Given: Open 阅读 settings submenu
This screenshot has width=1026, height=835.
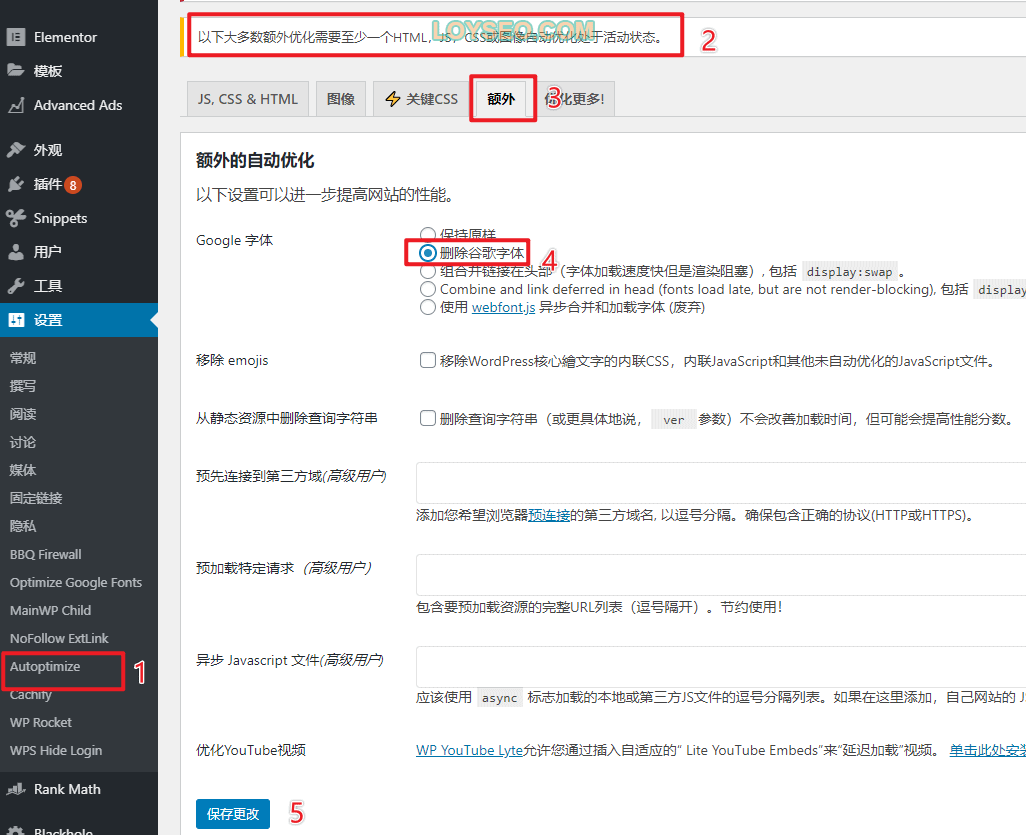Looking at the screenshot, I should 23,414.
